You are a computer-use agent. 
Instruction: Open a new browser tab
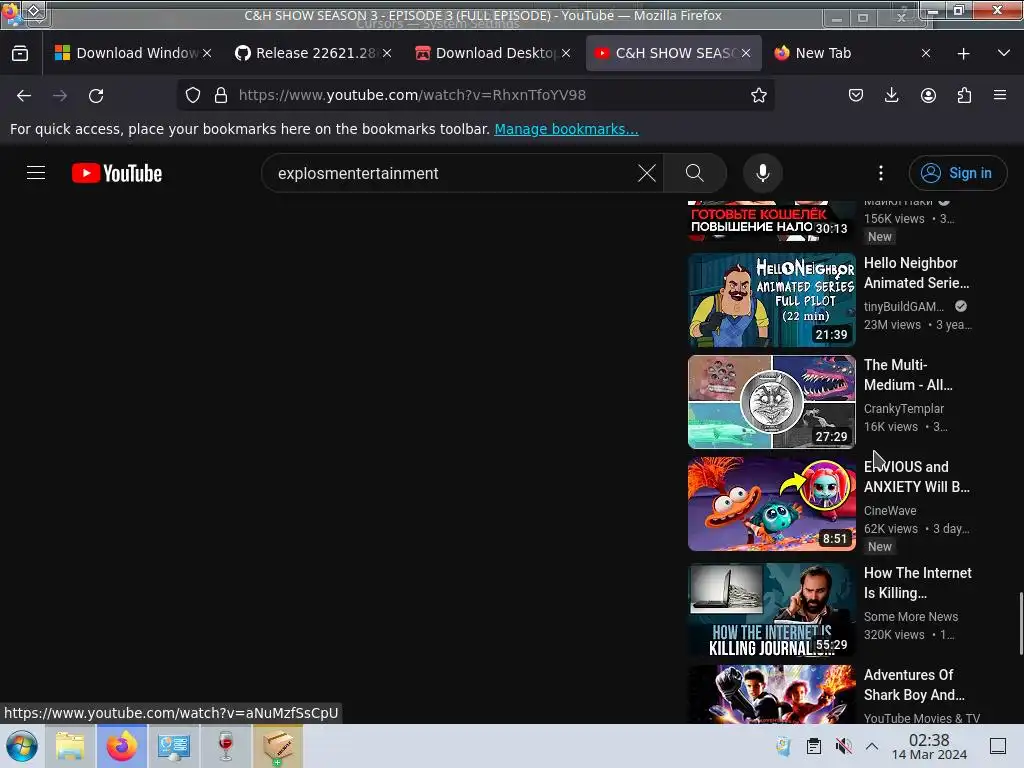point(963,54)
